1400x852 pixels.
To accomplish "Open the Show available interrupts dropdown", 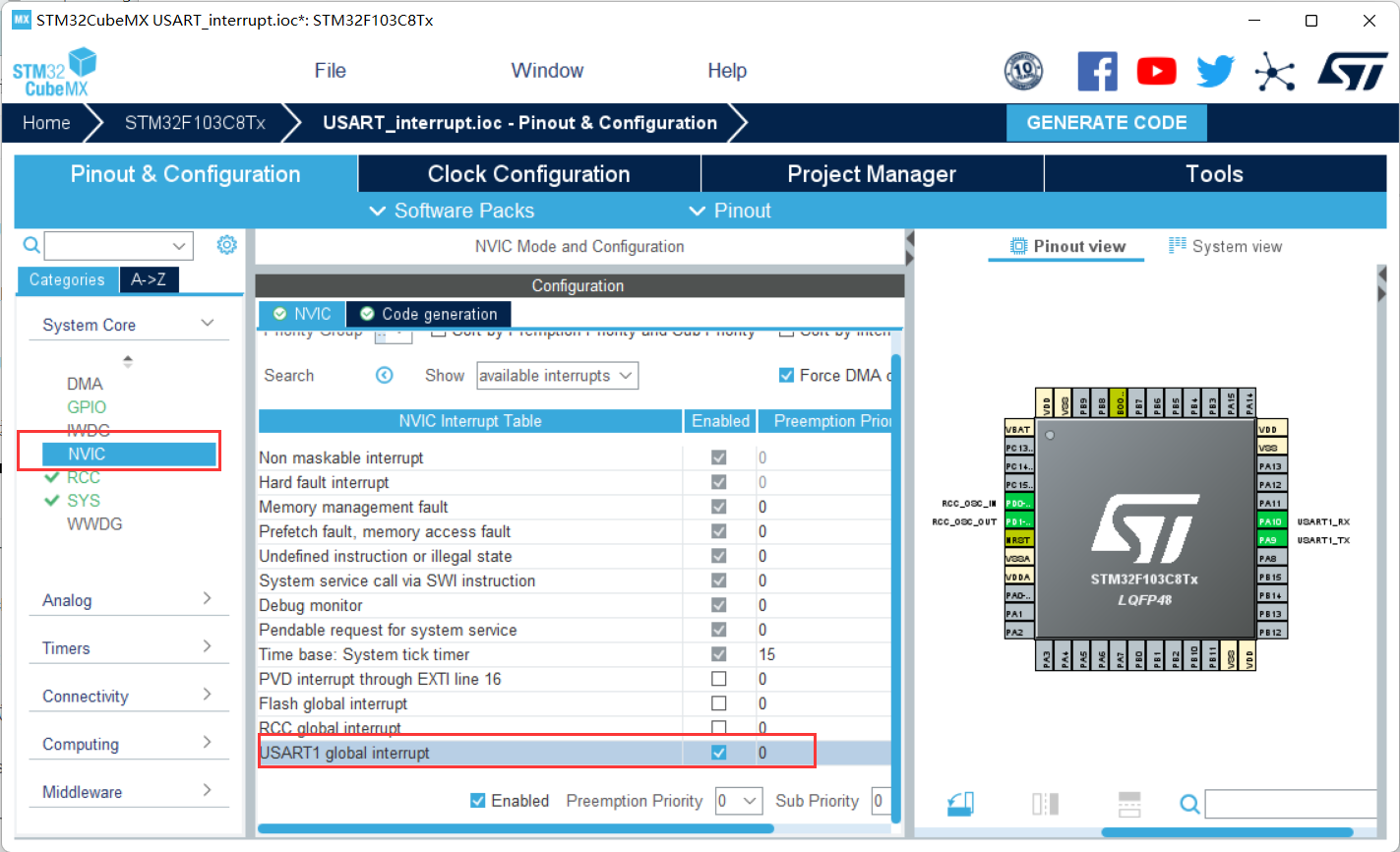I will click(558, 376).
